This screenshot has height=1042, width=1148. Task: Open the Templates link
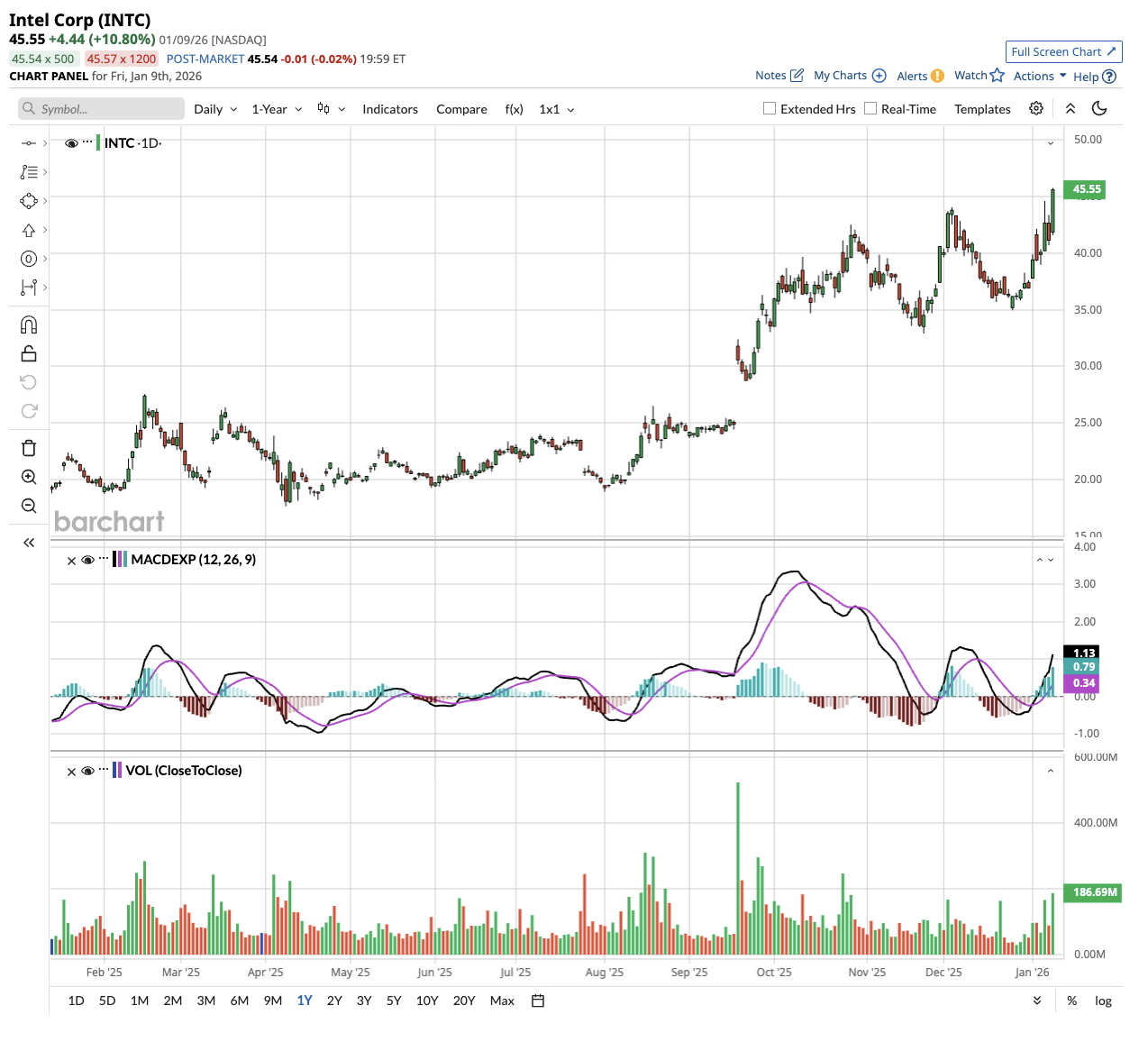click(982, 109)
